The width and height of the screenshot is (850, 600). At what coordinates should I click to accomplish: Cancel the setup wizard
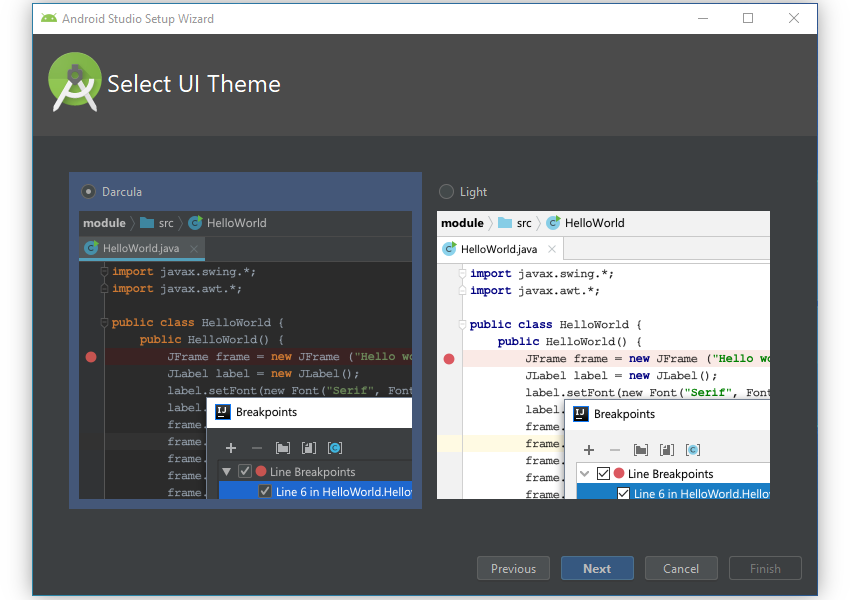(x=681, y=568)
